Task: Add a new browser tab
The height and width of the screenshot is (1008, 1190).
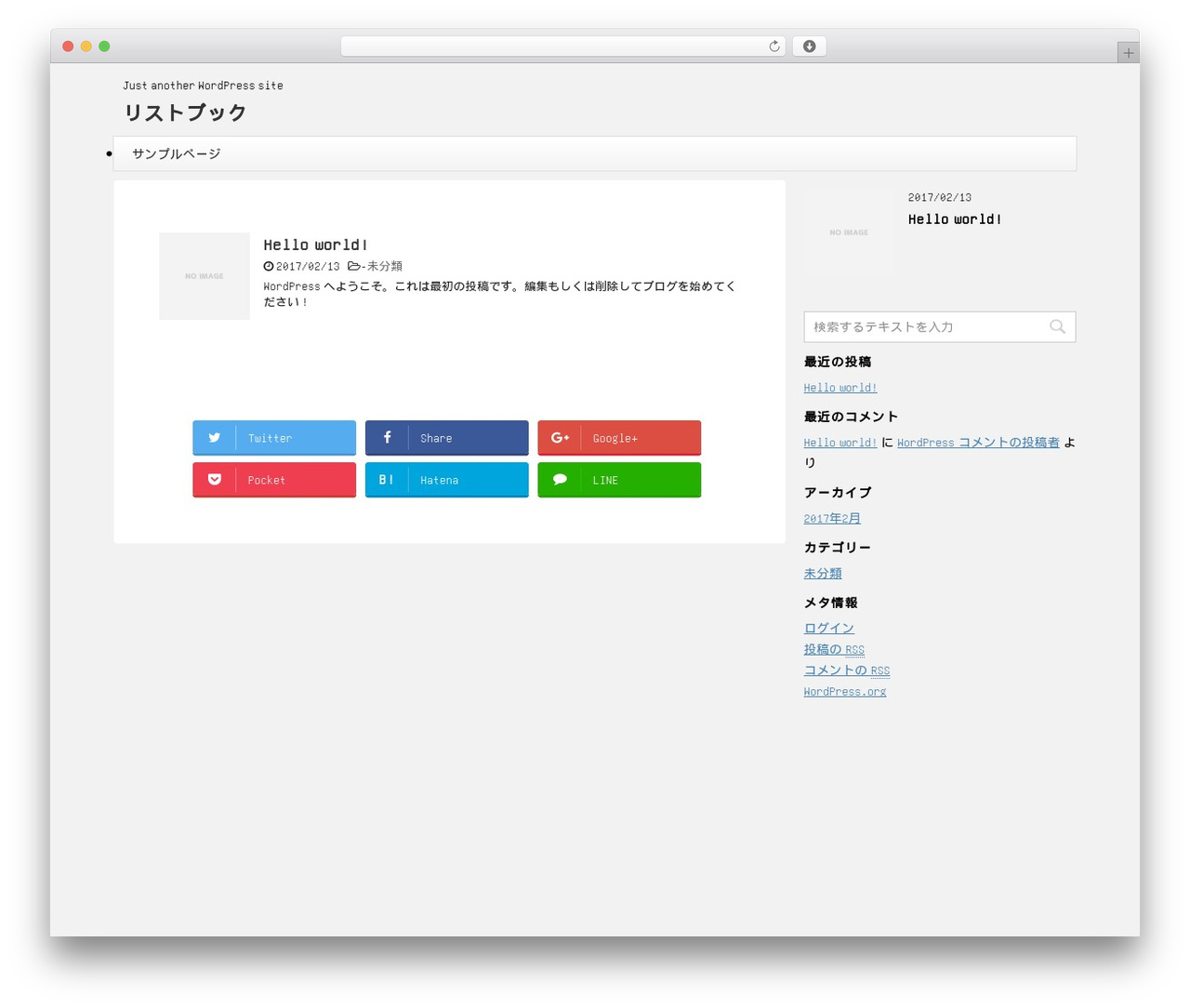Action: point(1128,53)
